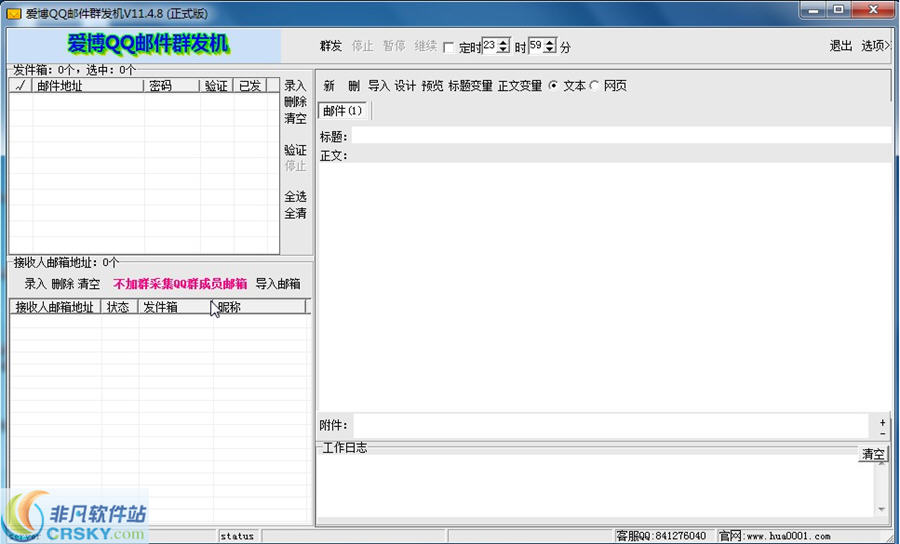Viewport: 900px width, 544px height.
Task: Click 清空 to clear the work log
Action: 873,454
